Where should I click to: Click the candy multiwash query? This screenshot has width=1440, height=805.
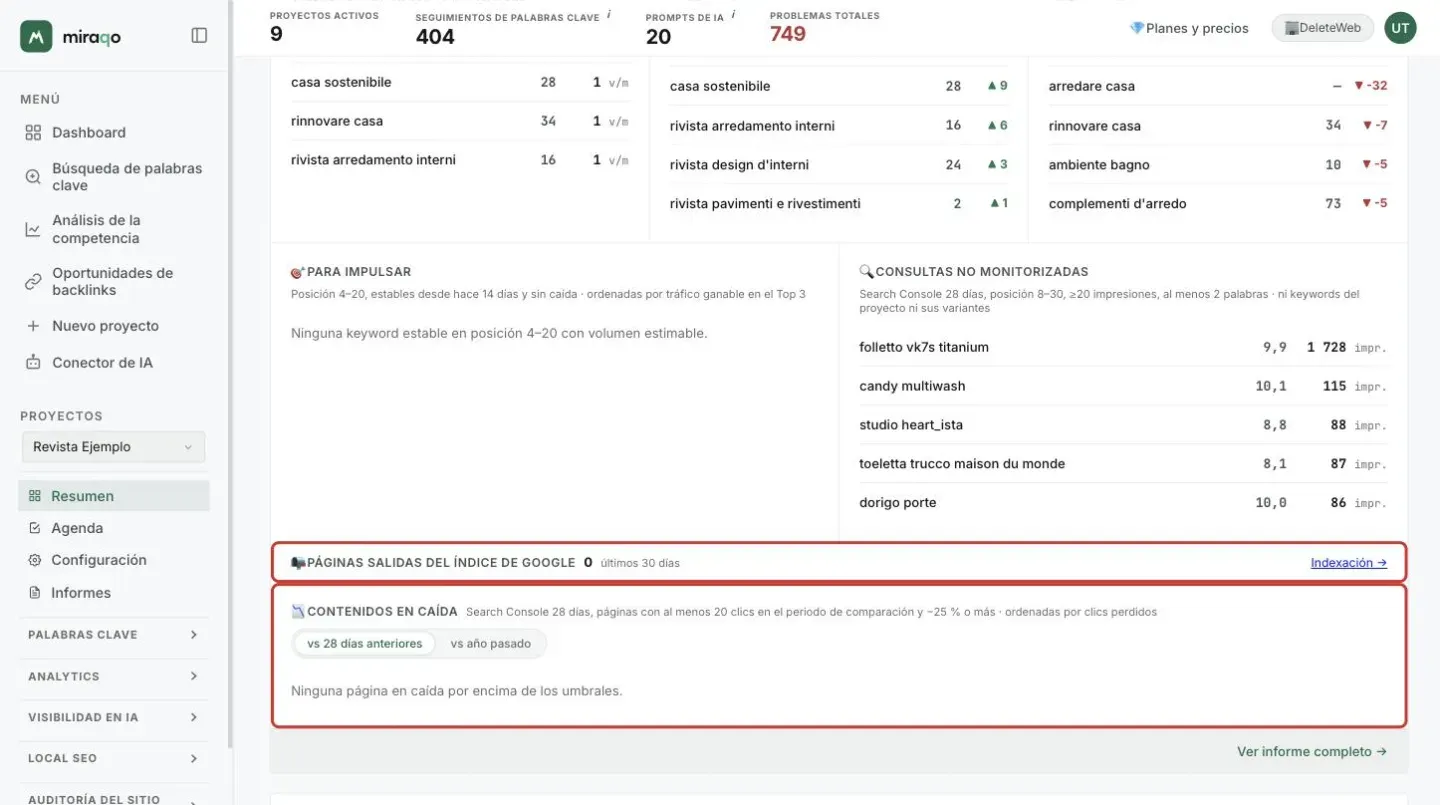912,386
